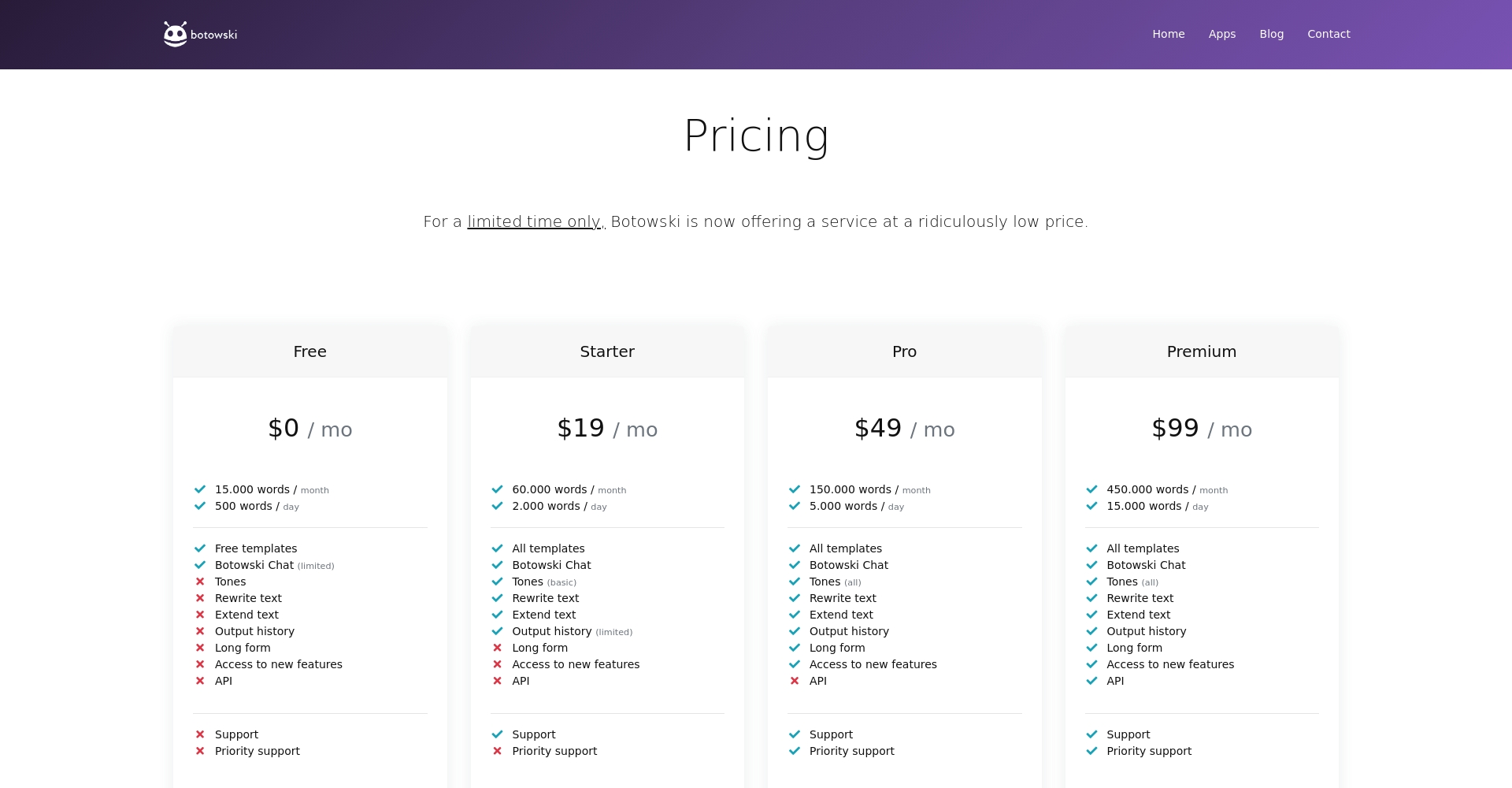Click the red X next to Starter Long form
This screenshot has height=788, width=1512.
pos(497,648)
